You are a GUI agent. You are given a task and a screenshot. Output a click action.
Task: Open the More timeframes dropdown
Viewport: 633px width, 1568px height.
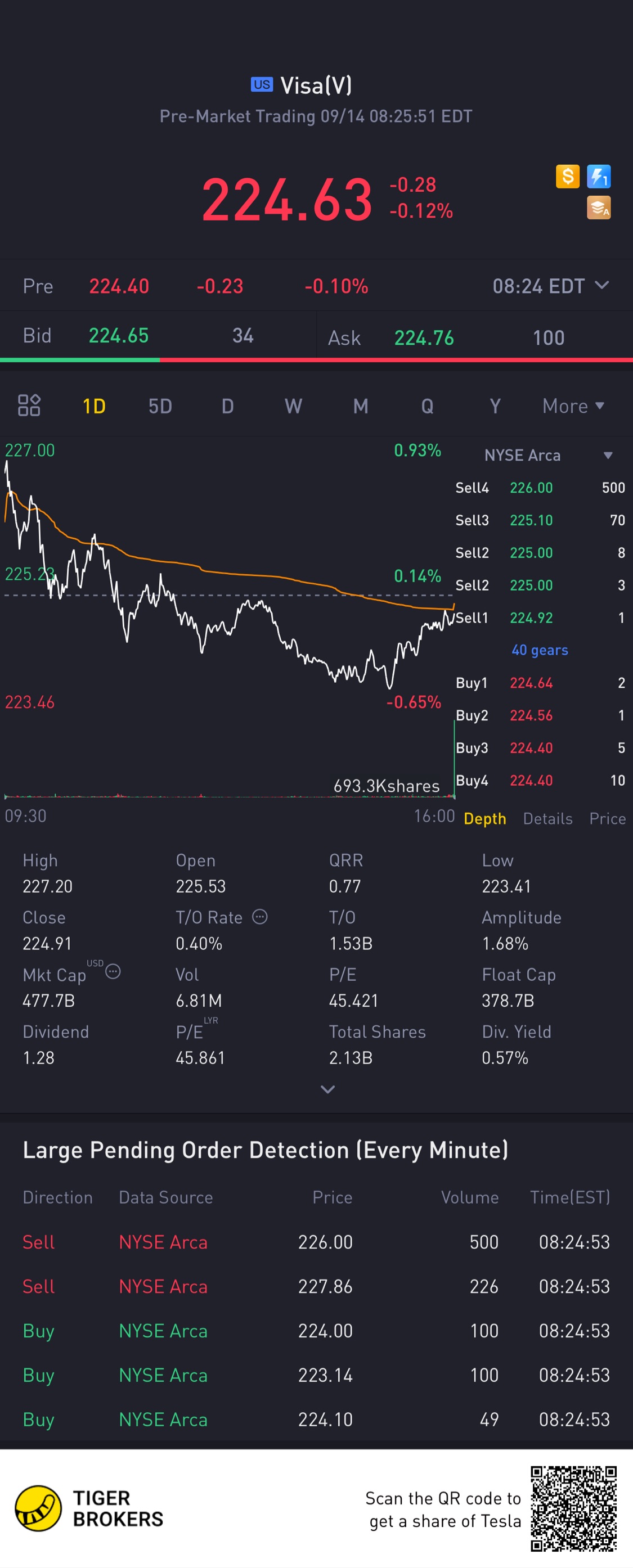(x=573, y=406)
